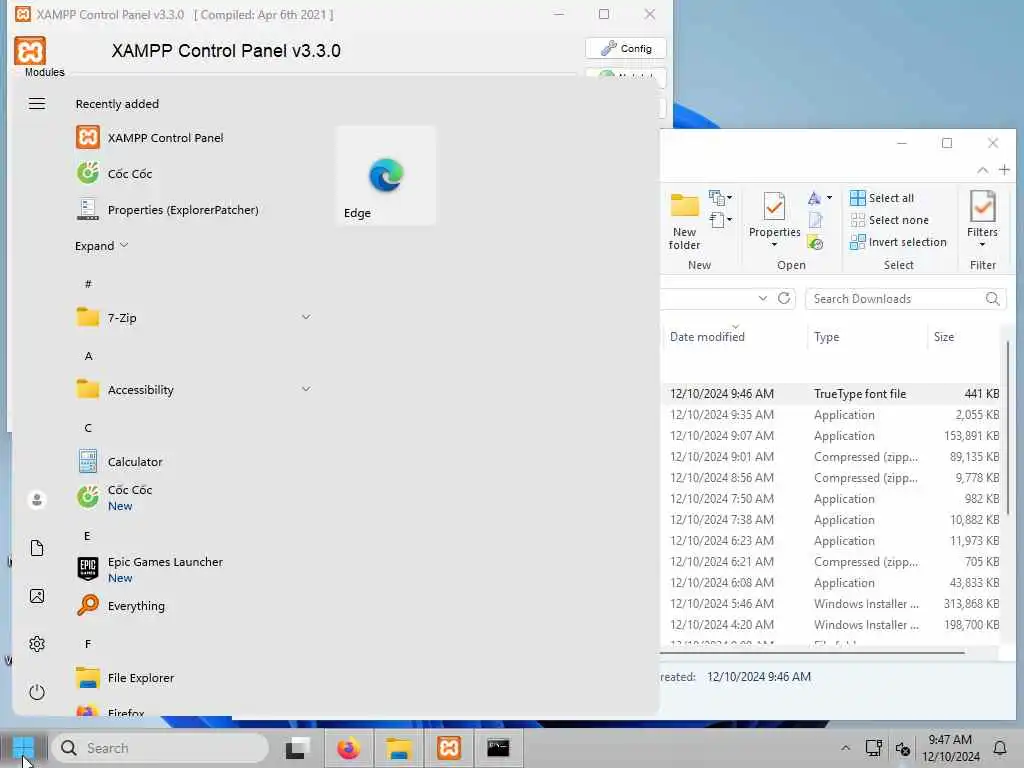
Task: Create a New folder in Explorer
Action: [684, 221]
